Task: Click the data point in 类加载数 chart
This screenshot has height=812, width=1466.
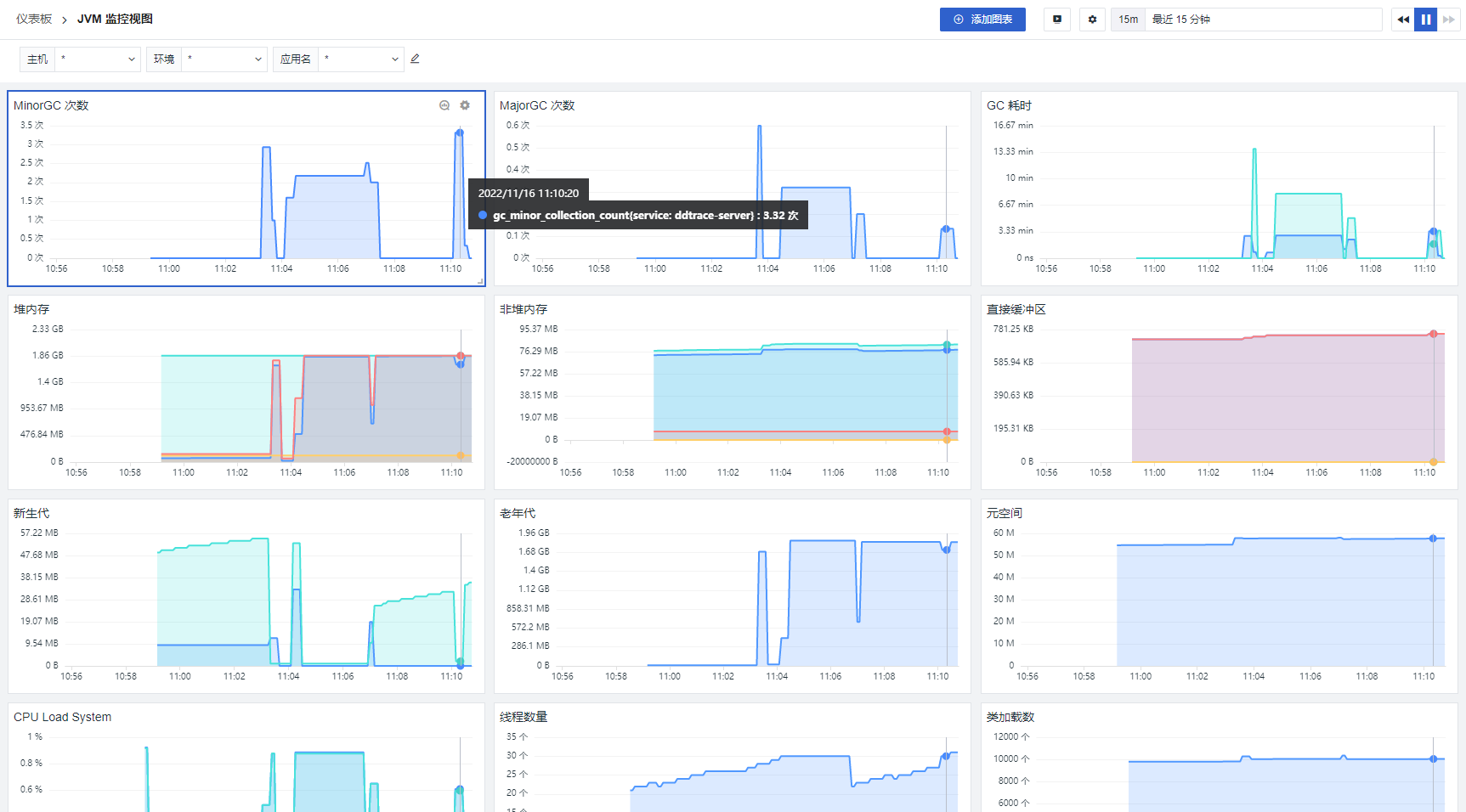Action: click(1433, 758)
